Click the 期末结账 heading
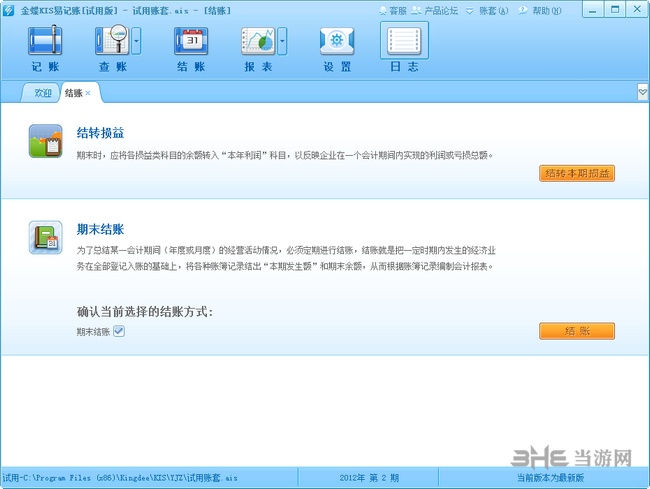The image size is (650, 489). pos(100,229)
